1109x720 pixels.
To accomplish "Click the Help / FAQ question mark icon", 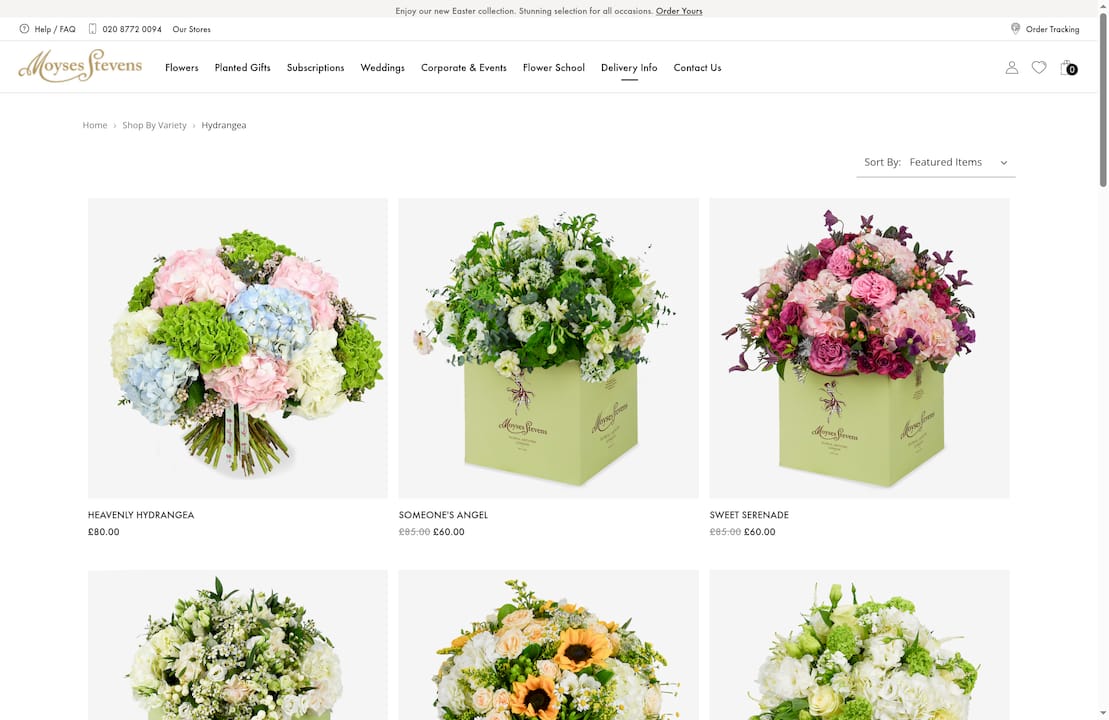I will pos(24,29).
